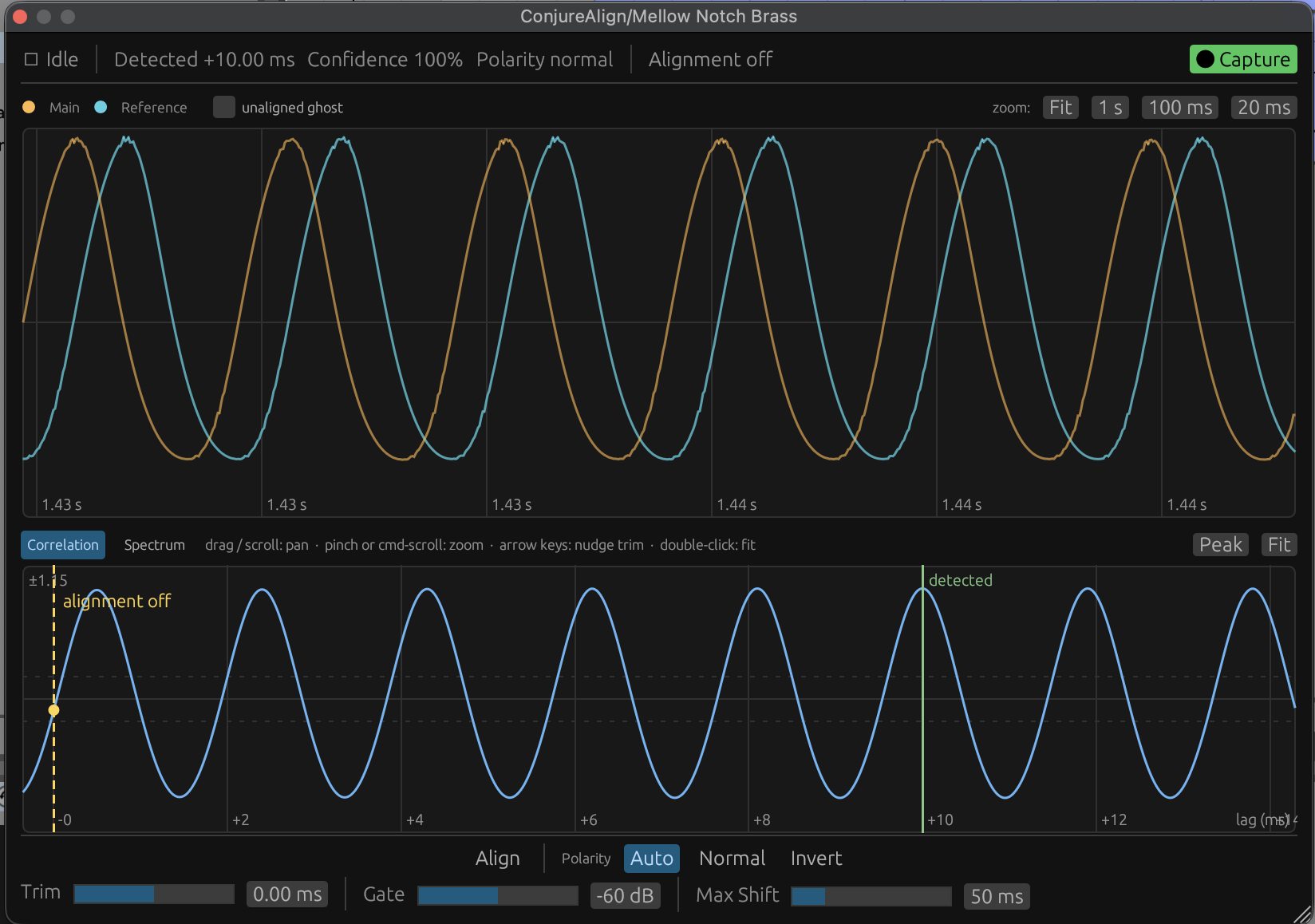Click the Trim value field 0.00 ms
The width and height of the screenshot is (1315, 924).
pyautogui.click(x=287, y=894)
